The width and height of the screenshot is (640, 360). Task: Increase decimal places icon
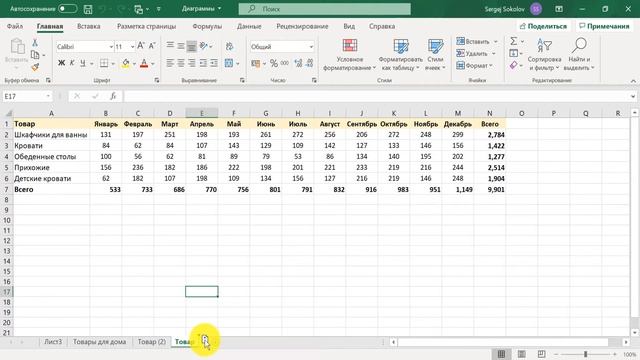[x=298, y=63]
